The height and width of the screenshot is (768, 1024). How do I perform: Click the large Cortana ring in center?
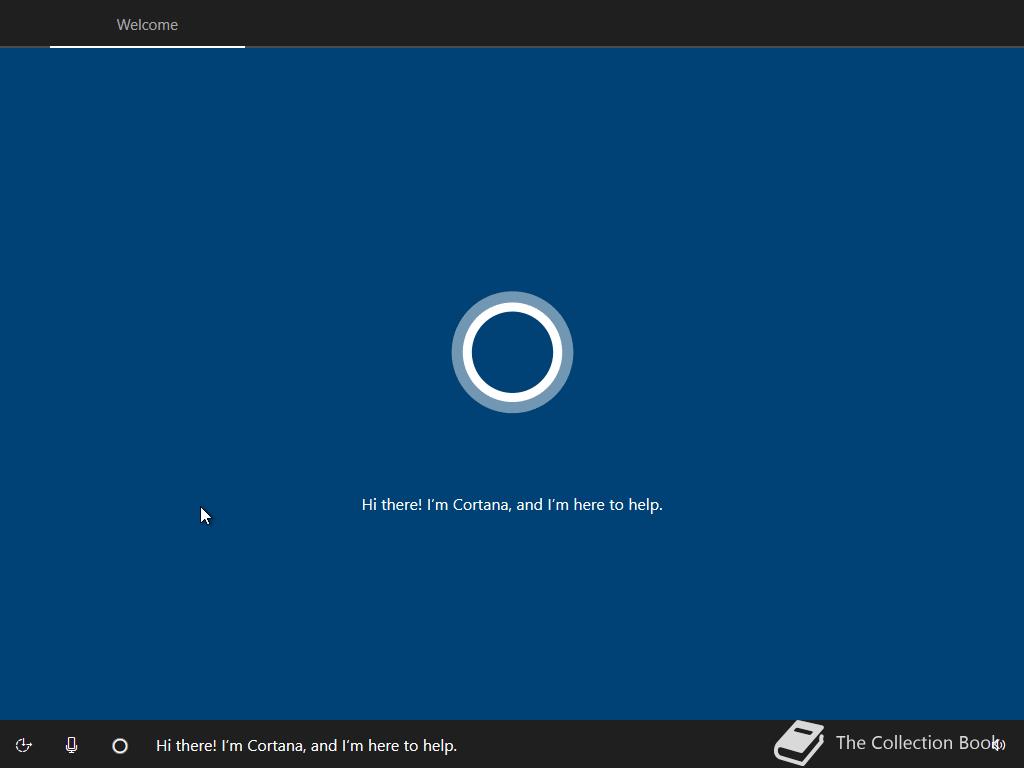pos(512,352)
